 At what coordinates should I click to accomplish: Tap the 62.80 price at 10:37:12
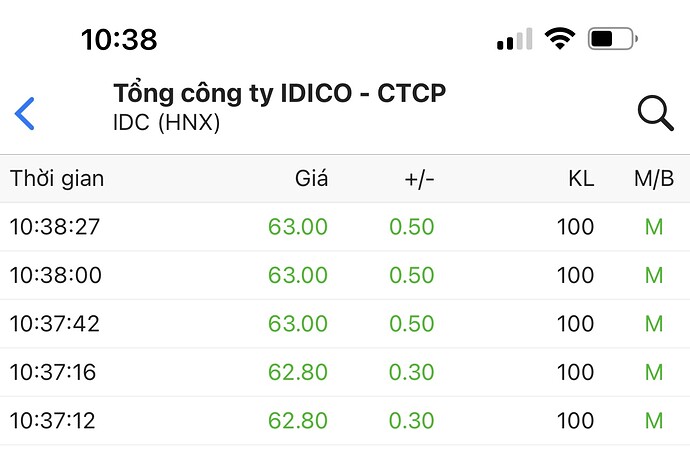pyautogui.click(x=298, y=421)
